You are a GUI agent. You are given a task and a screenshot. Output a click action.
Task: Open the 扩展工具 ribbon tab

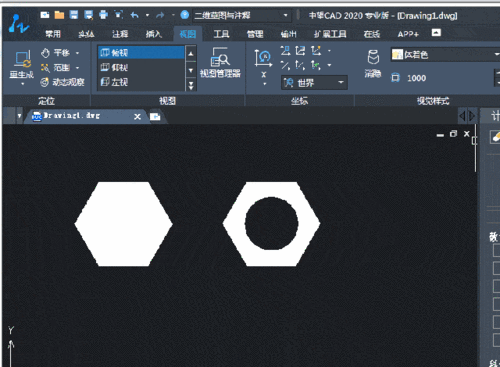[330, 34]
